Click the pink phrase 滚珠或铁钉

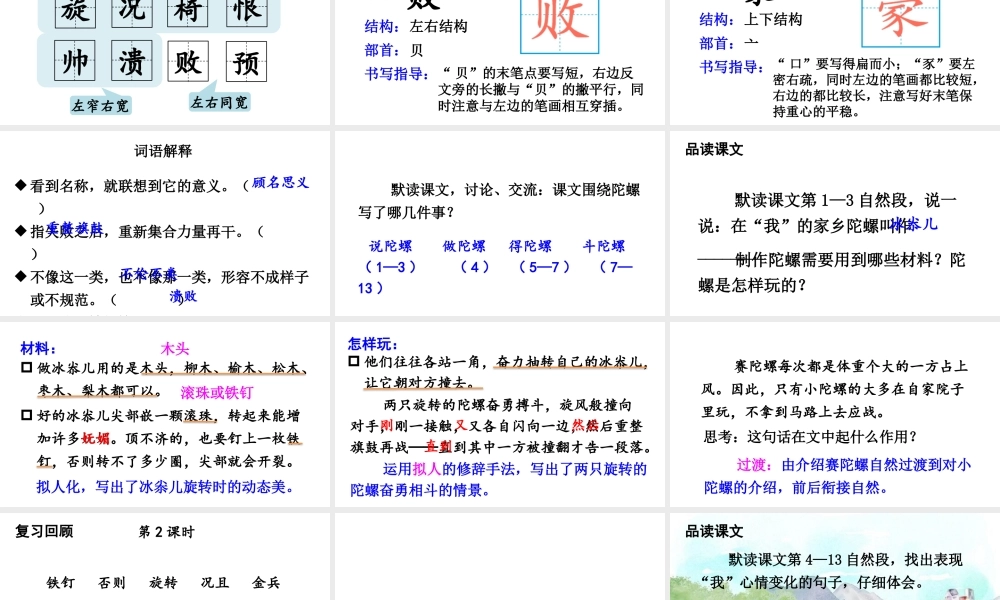[217, 393]
